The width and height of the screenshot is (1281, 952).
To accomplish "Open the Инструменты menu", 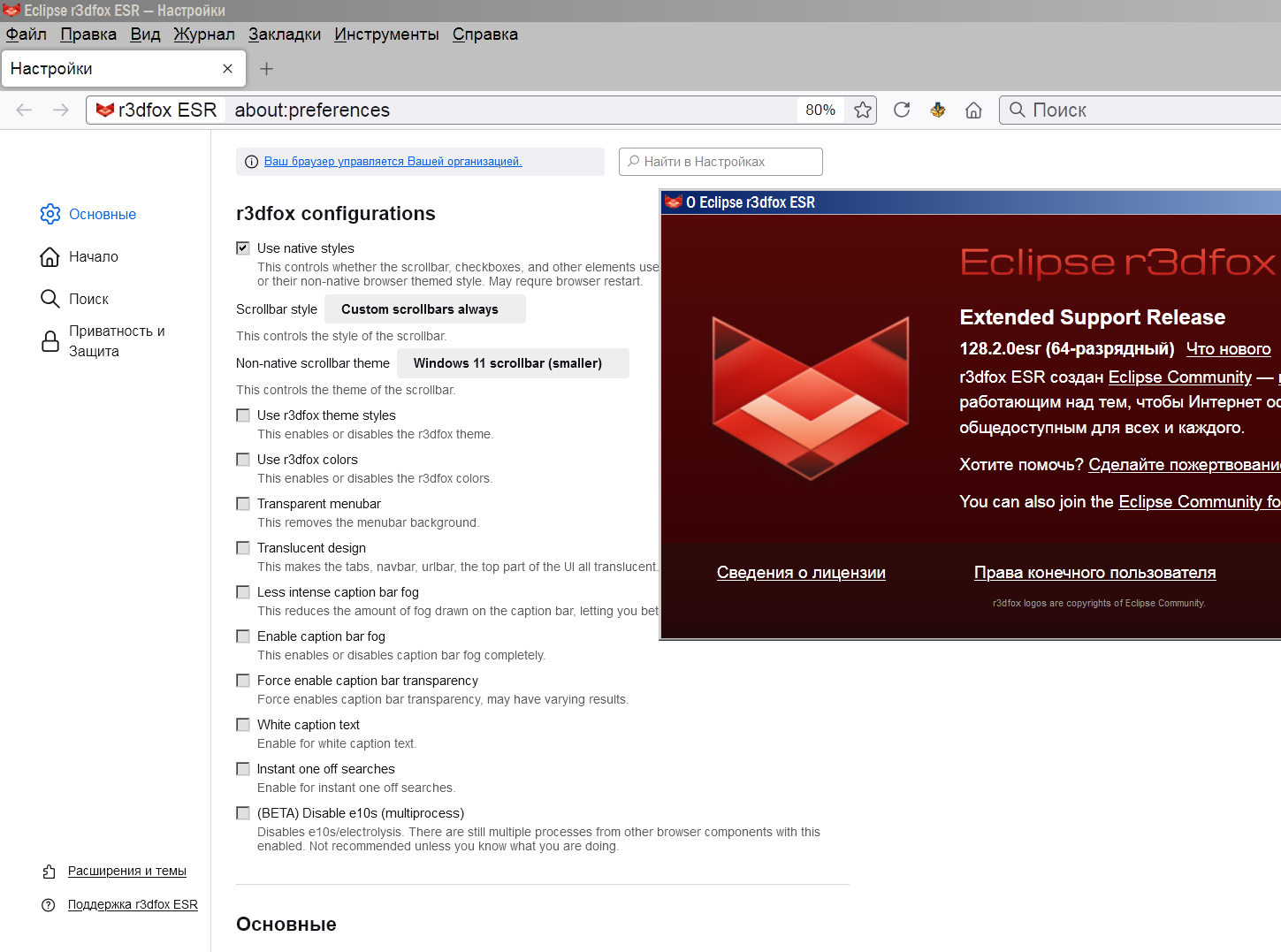I will [386, 34].
